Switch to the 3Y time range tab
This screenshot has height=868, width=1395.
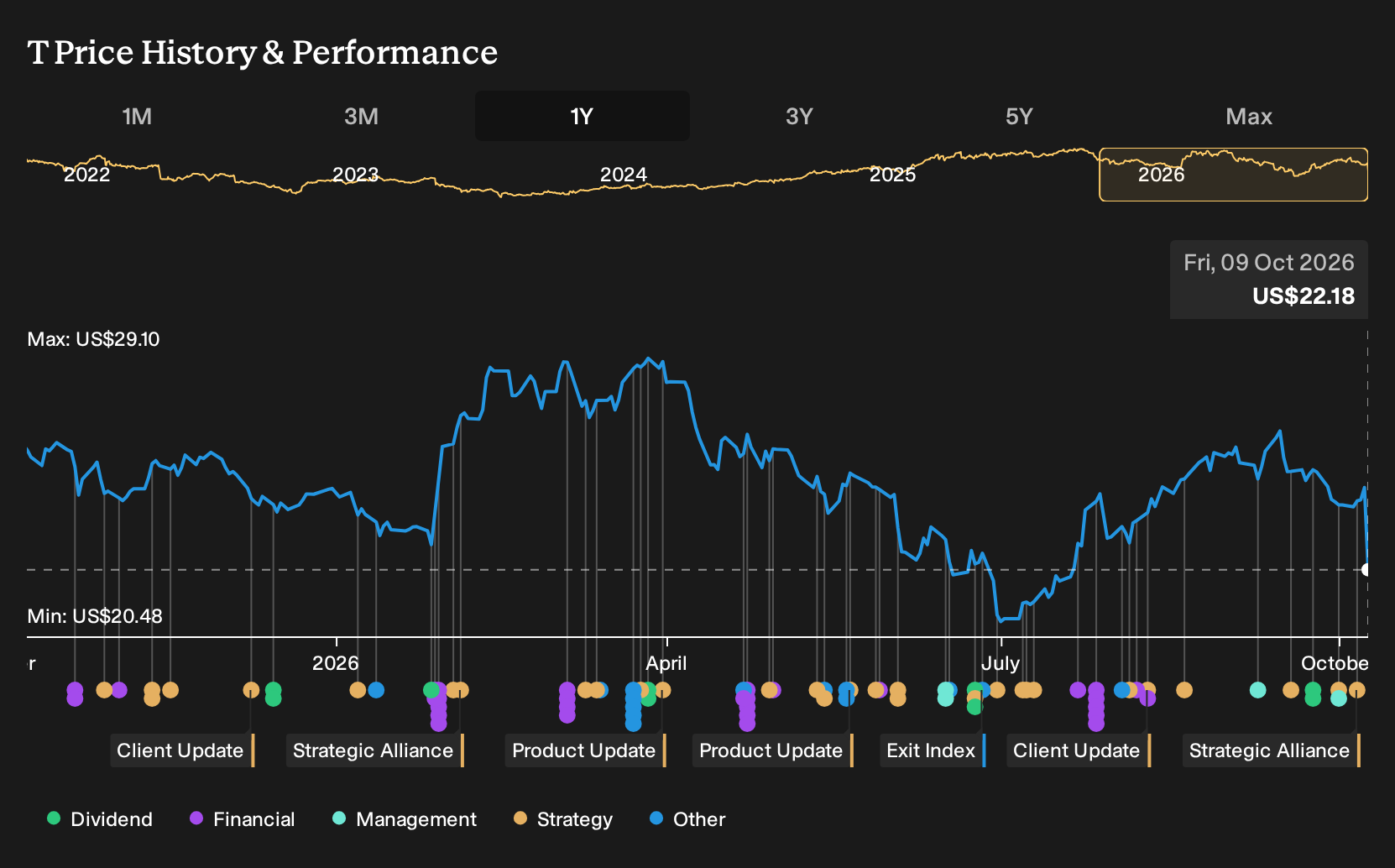coord(799,116)
